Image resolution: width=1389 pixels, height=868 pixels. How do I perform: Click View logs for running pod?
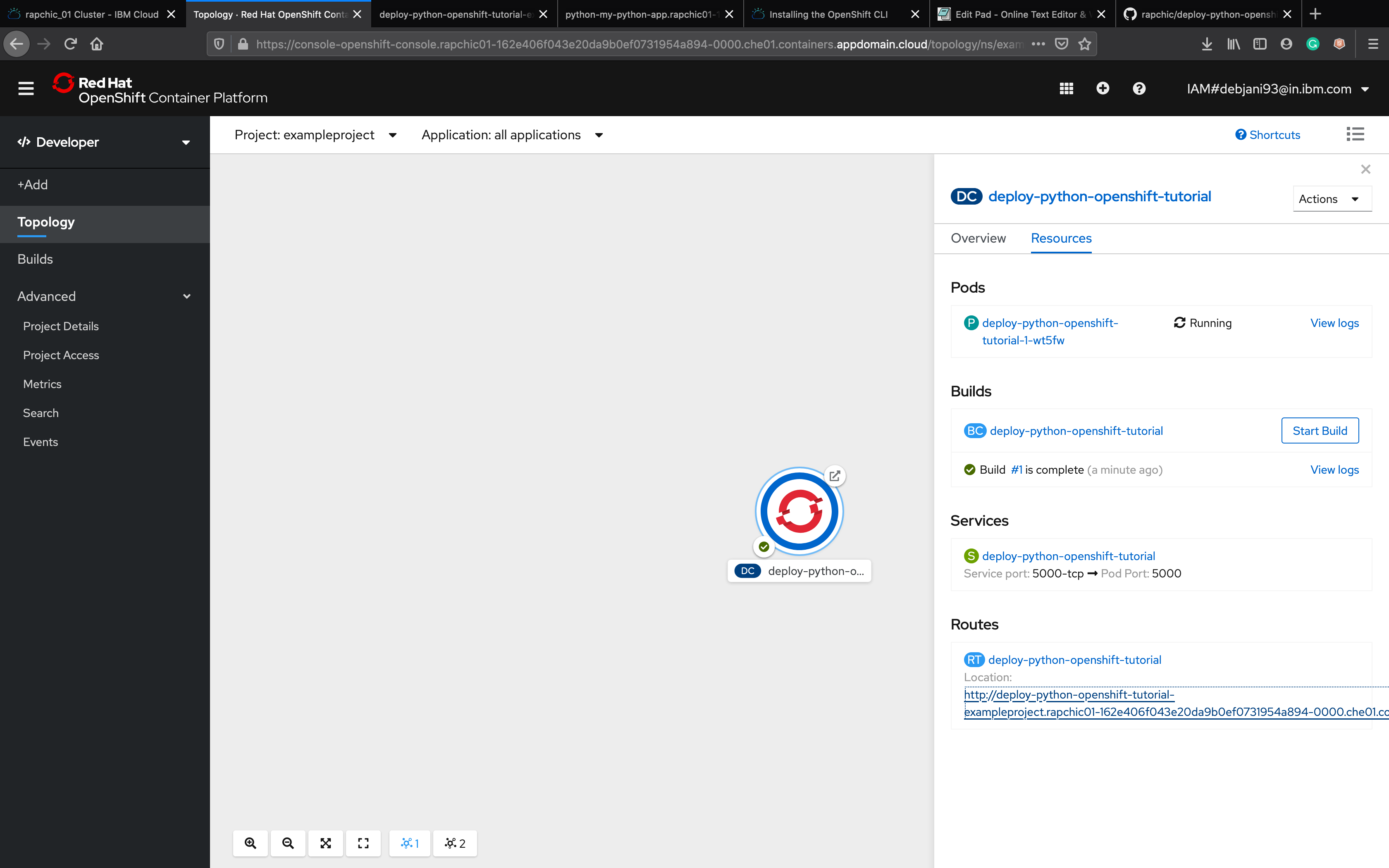coord(1334,322)
